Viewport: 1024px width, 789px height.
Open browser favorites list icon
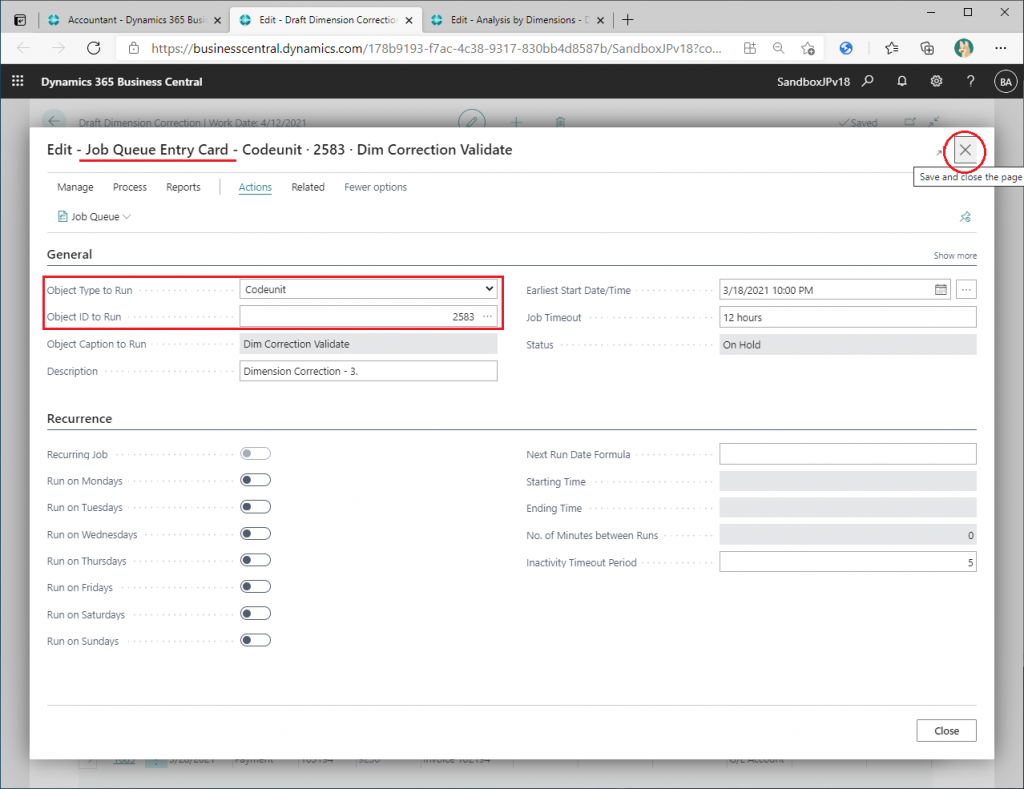[x=891, y=48]
